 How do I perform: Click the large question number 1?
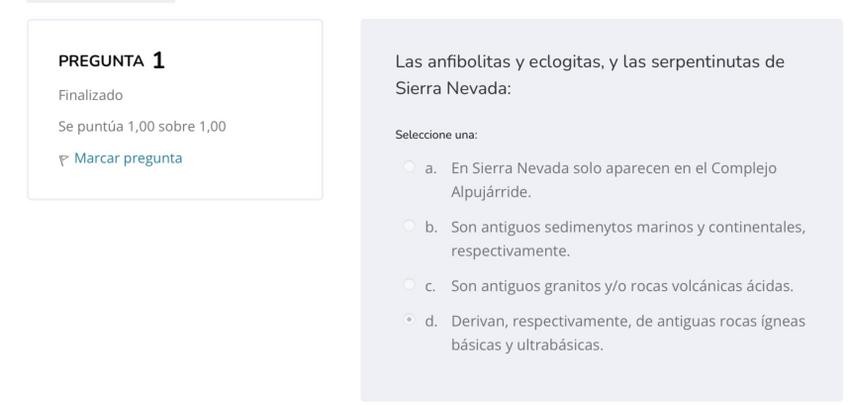coord(159,60)
